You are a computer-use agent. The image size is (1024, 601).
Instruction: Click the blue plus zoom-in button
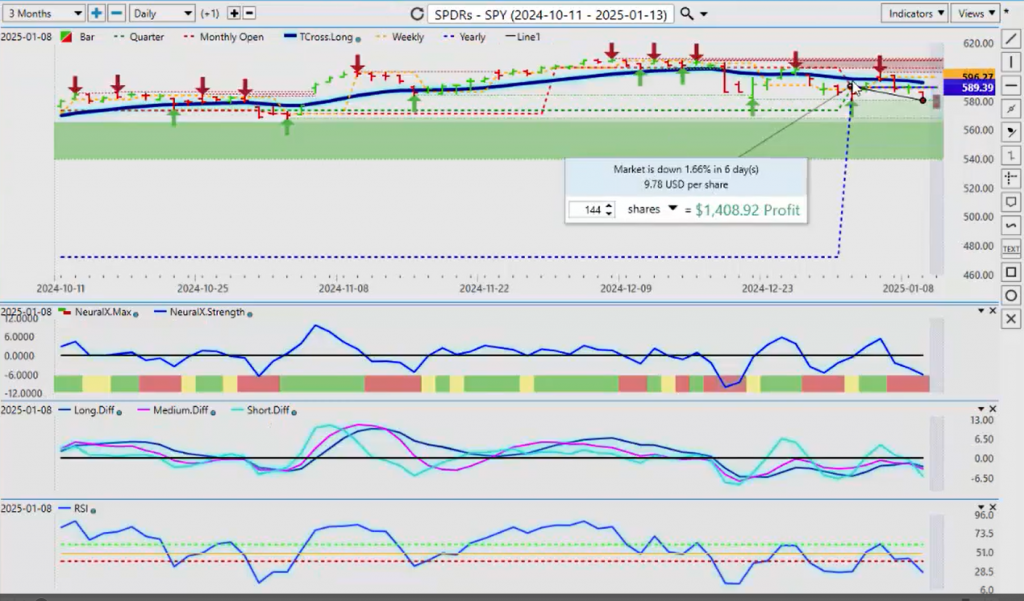(96, 13)
